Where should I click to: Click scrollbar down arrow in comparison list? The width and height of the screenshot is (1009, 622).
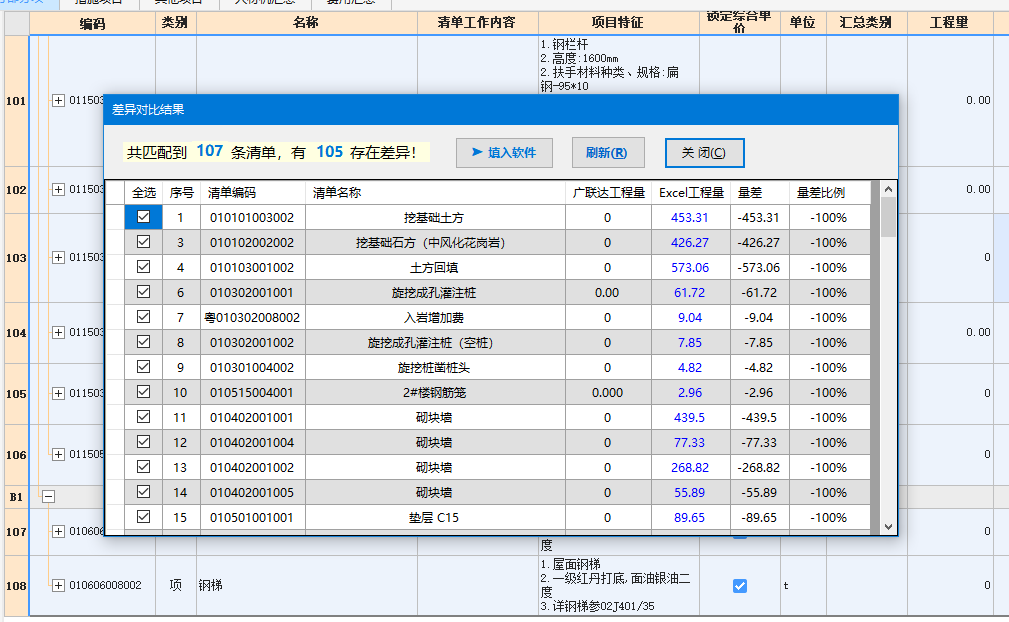point(888,526)
